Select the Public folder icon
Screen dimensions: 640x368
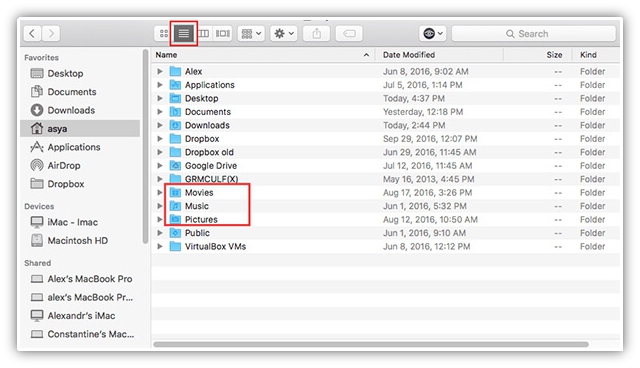(175, 233)
